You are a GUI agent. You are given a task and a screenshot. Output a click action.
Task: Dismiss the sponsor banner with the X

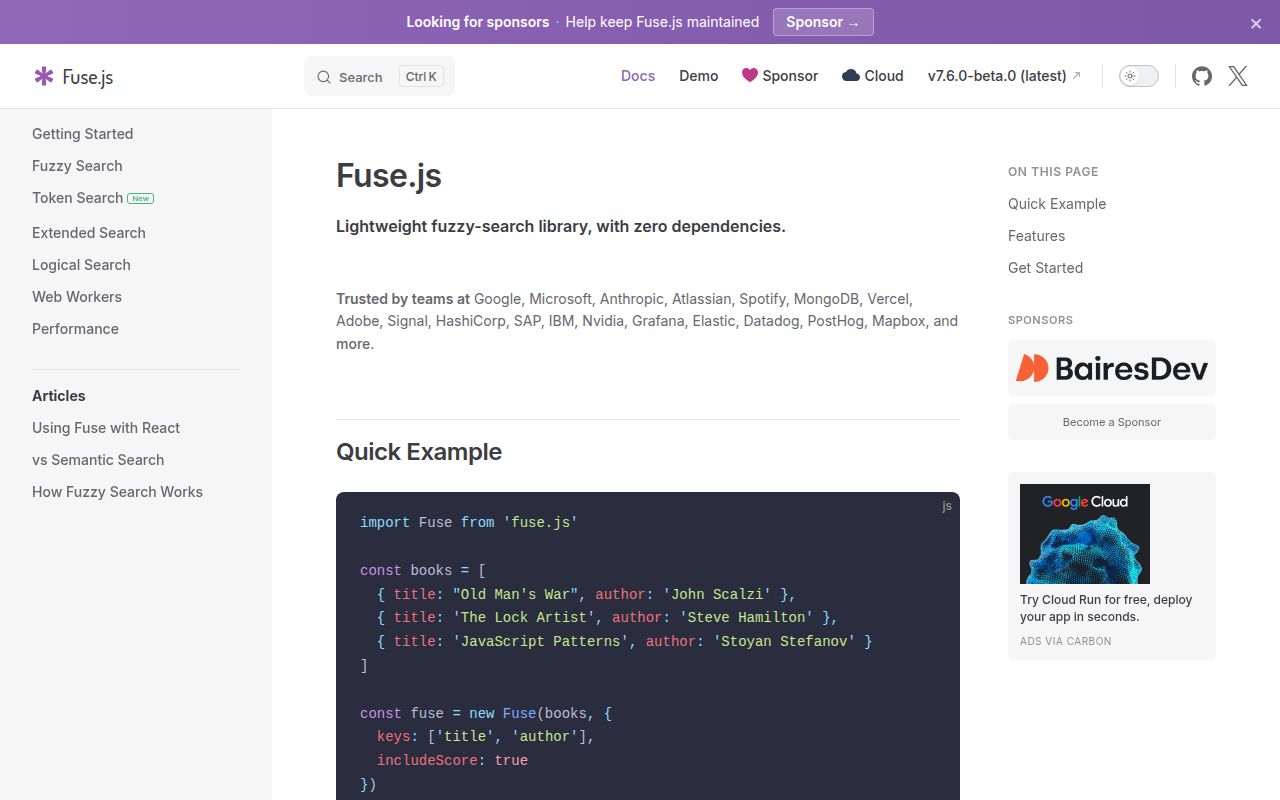tap(1256, 23)
